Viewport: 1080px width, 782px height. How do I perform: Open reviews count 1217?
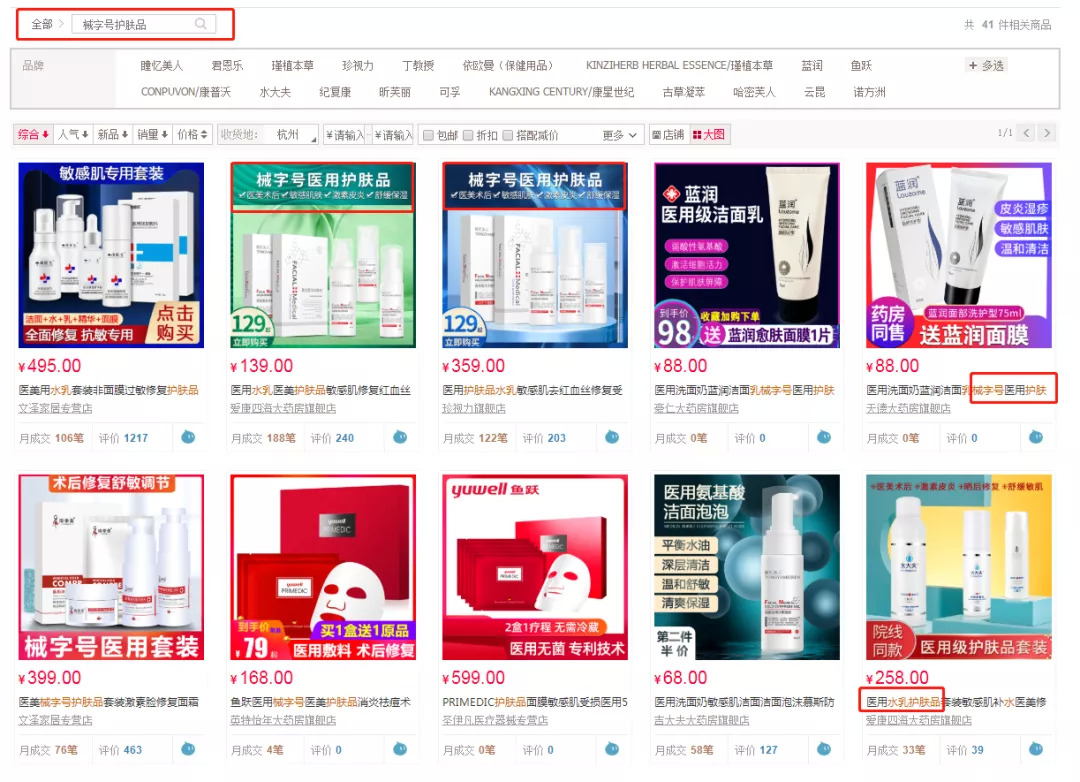[x=136, y=438]
